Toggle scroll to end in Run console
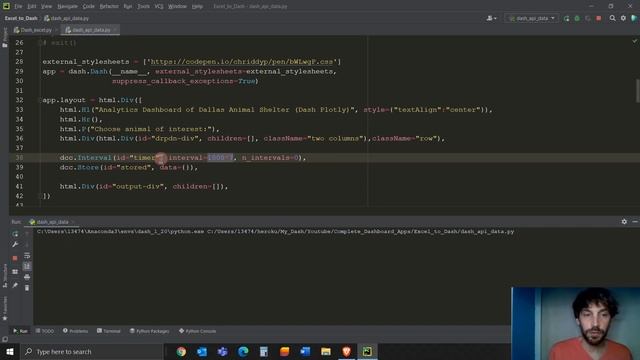 (x=27, y=266)
